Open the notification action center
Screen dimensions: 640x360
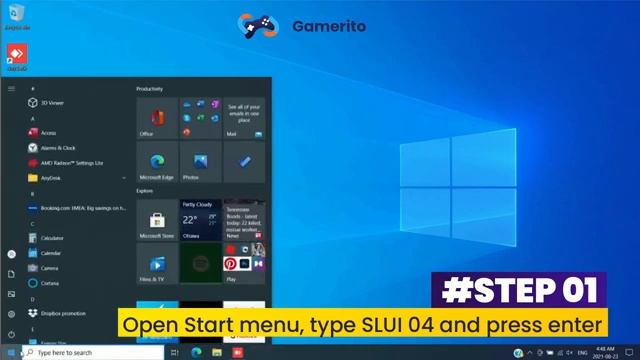629,353
